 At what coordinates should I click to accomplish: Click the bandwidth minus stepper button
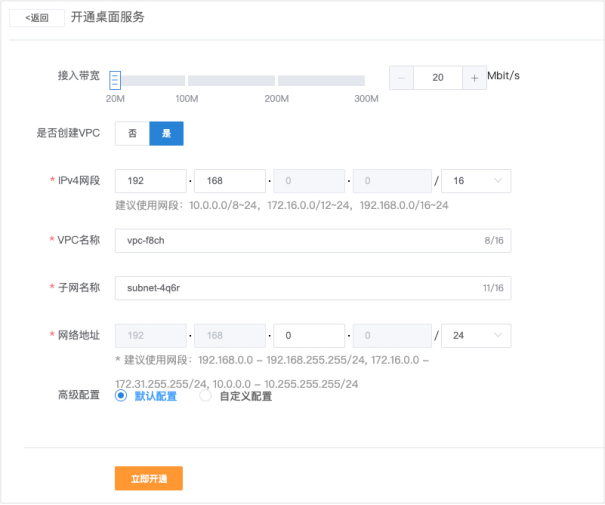(401, 79)
